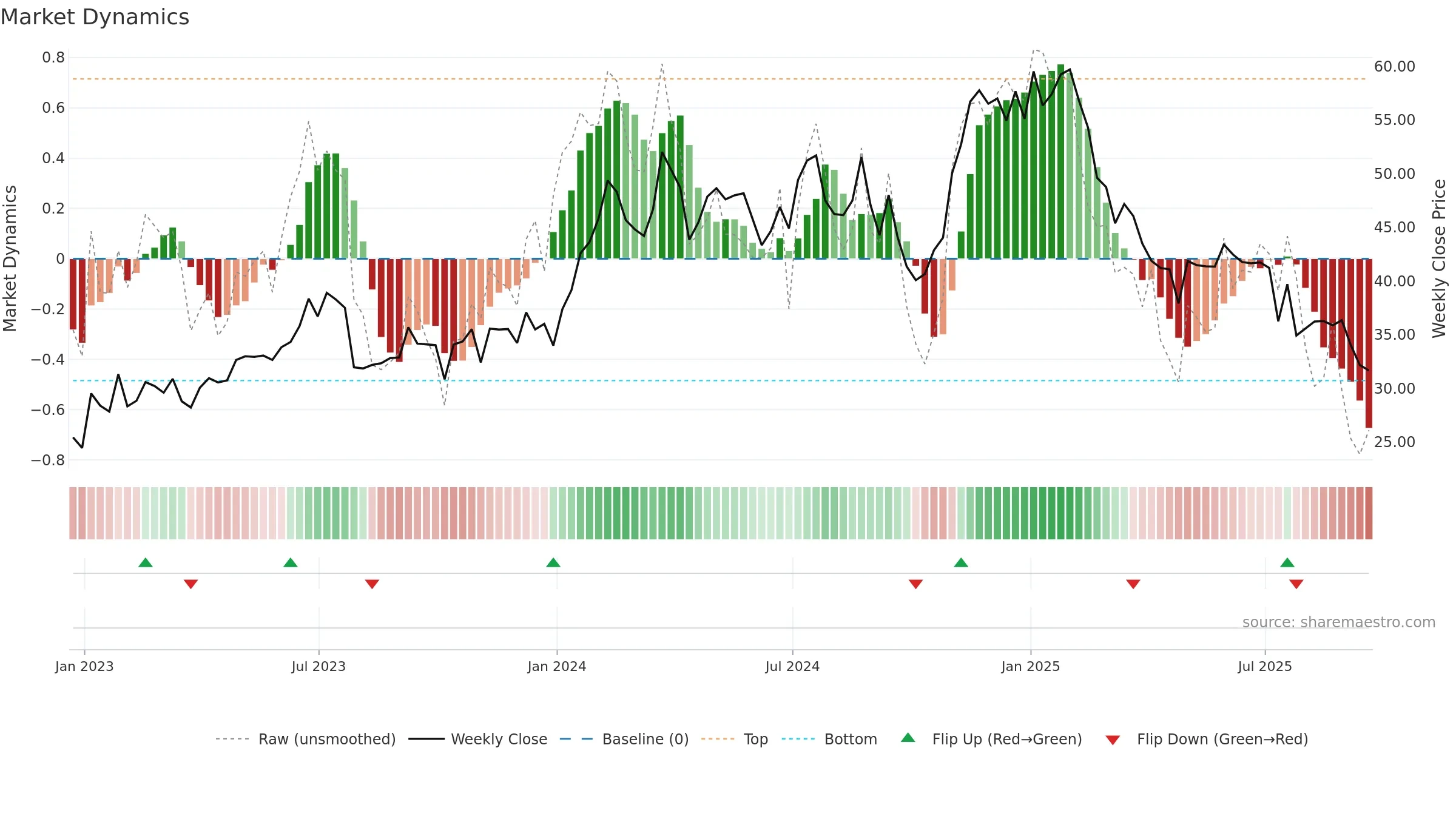Click the green flip-up marker after Jul 2025

pos(1287,562)
